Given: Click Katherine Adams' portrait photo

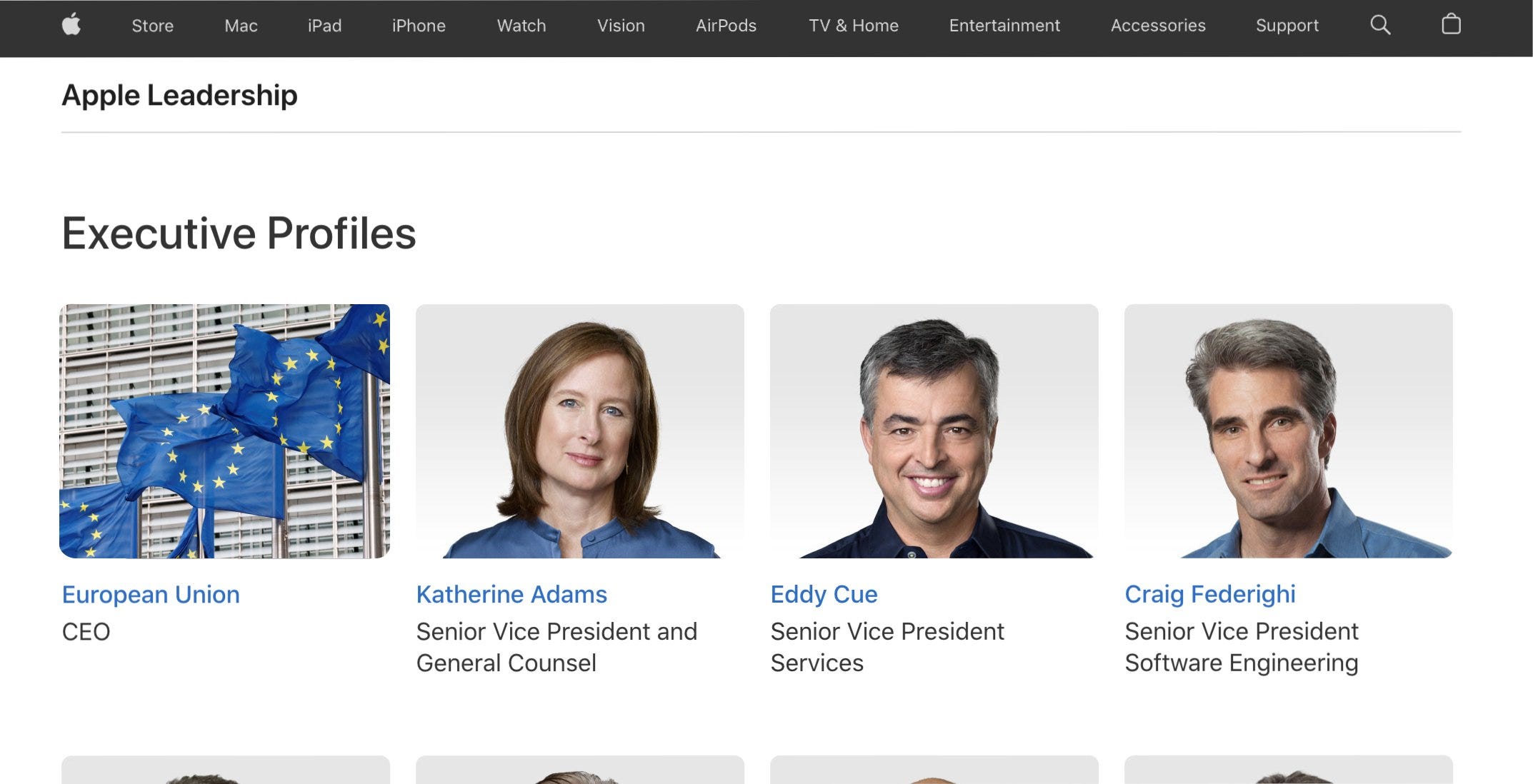Looking at the screenshot, I should tap(580, 431).
